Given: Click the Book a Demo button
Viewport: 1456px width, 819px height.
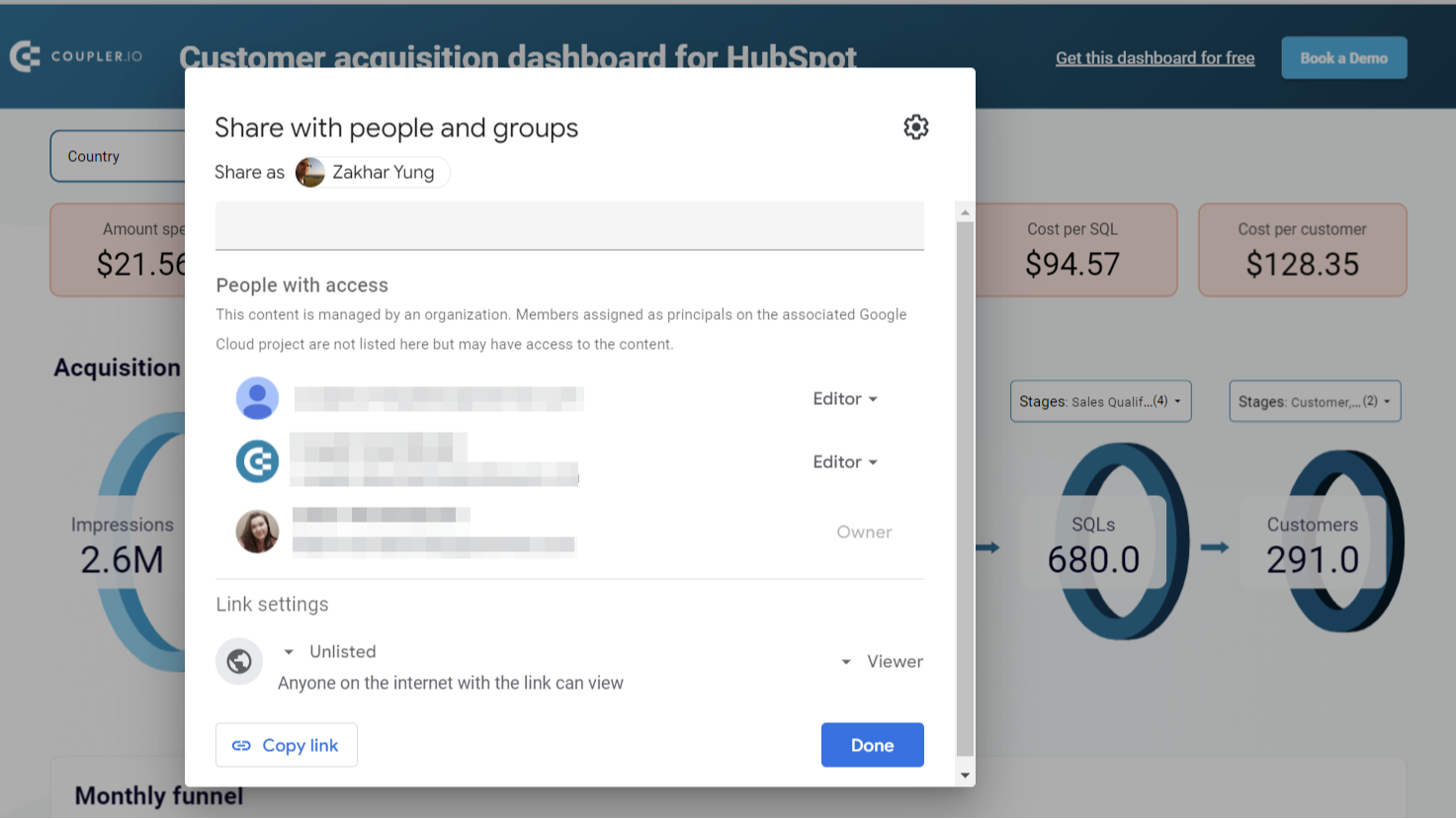Looking at the screenshot, I should click(x=1343, y=58).
